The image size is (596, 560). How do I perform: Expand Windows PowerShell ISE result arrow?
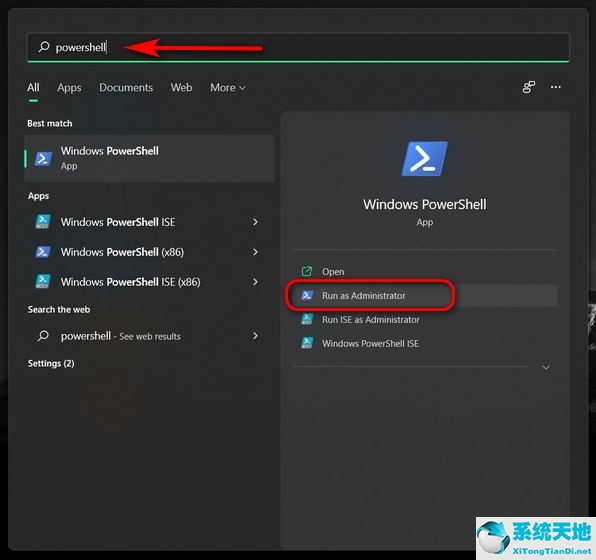pos(255,222)
